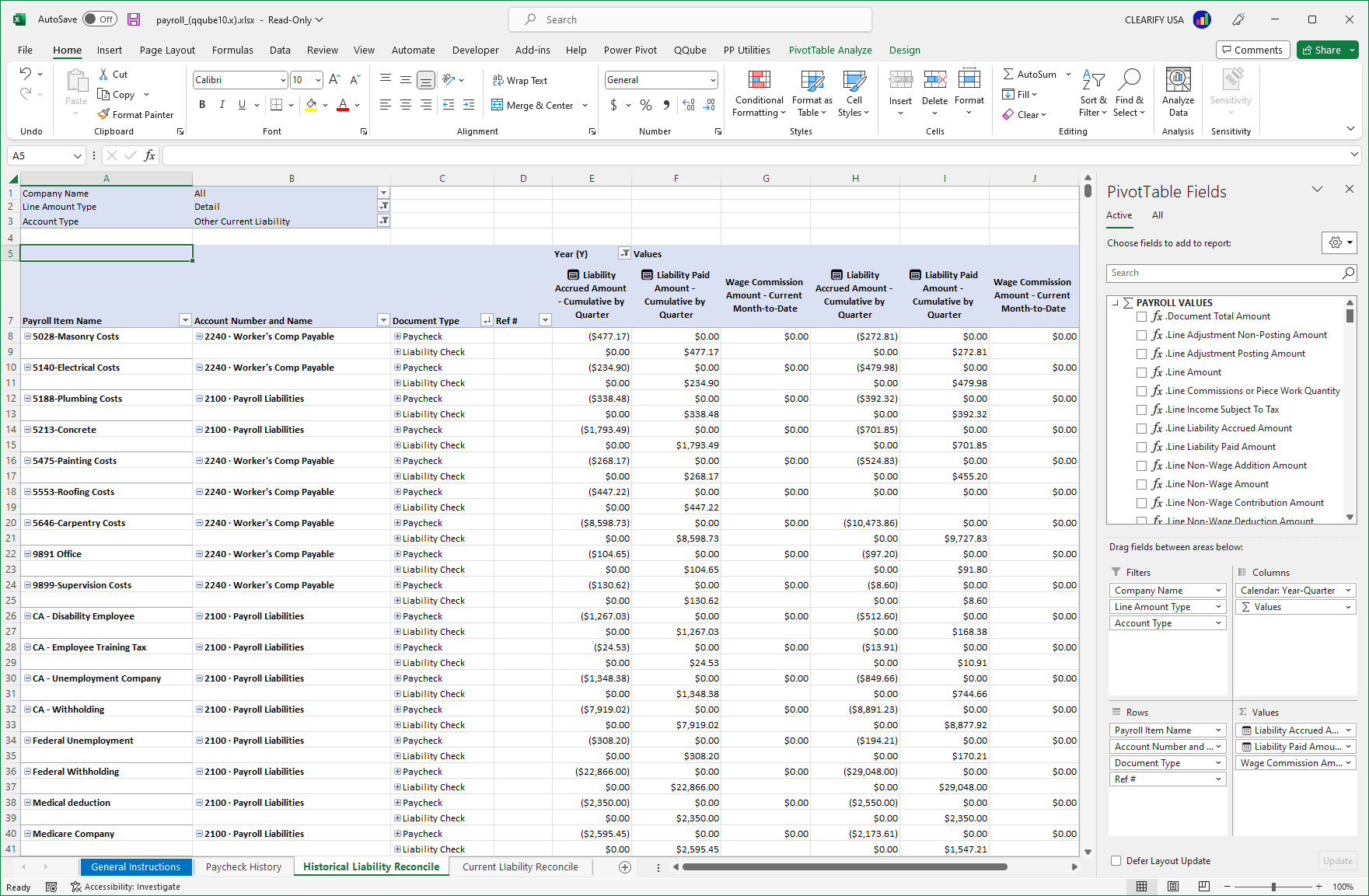1369x896 pixels.
Task: Turn on AutoSave
Action: coord(100,19)
